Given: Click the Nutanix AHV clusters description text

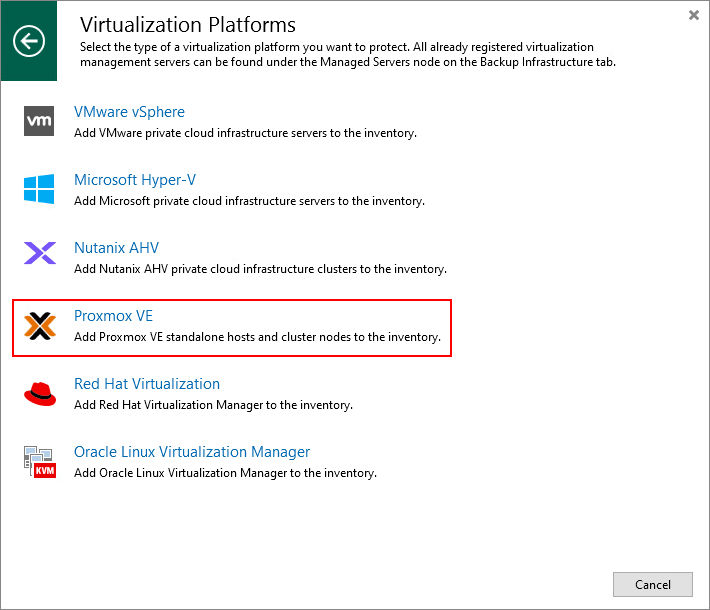Looking at the screenshot, I should (x=260, y=269).
